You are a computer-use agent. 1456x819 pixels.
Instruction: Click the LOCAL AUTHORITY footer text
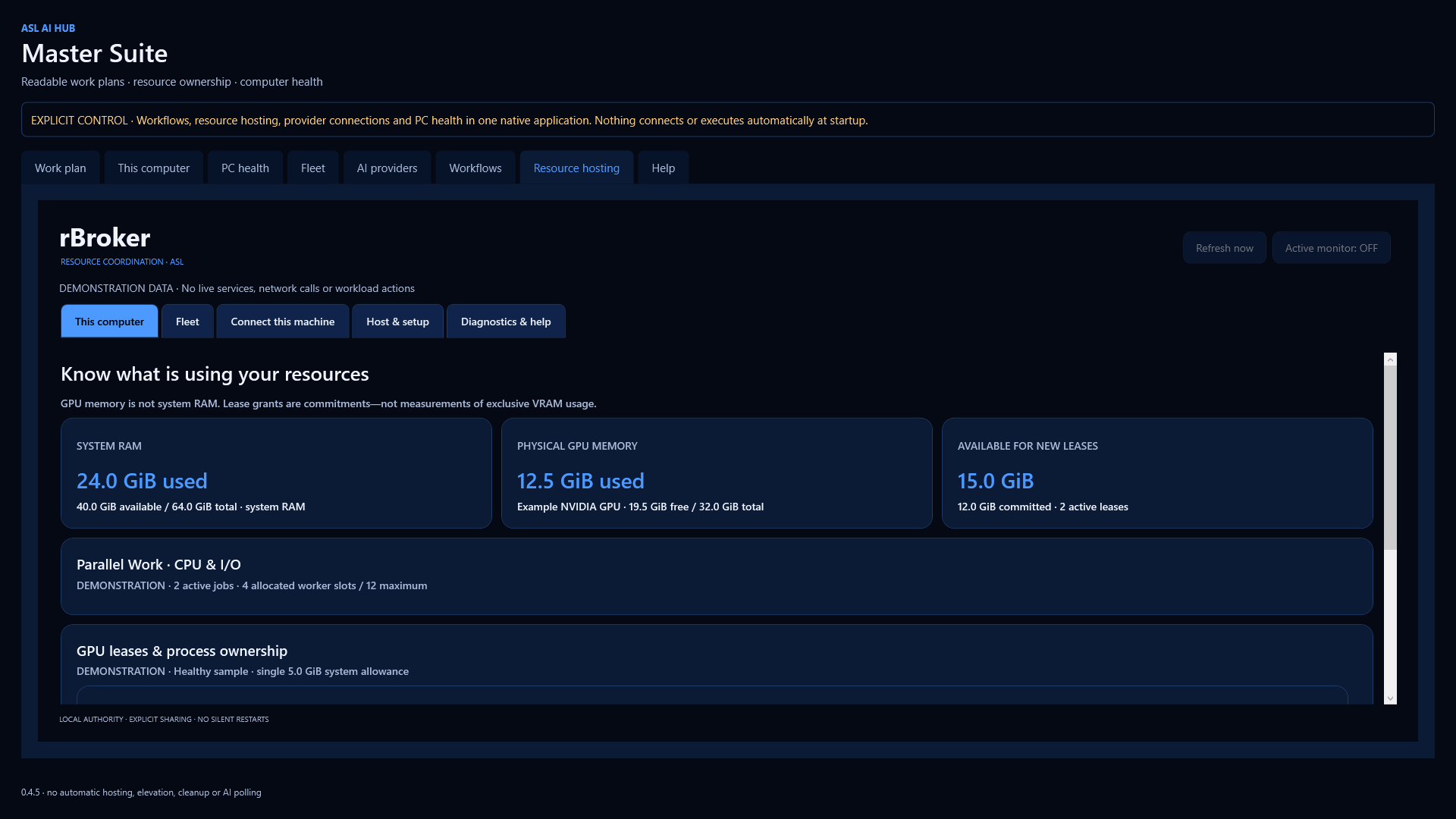tap(164, 719)
